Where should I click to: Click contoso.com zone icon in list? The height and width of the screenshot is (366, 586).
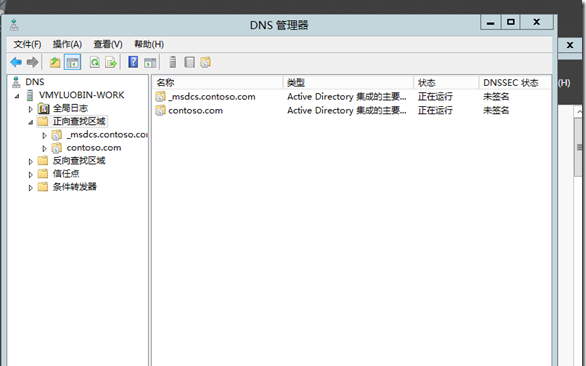(x=160, y=111)
